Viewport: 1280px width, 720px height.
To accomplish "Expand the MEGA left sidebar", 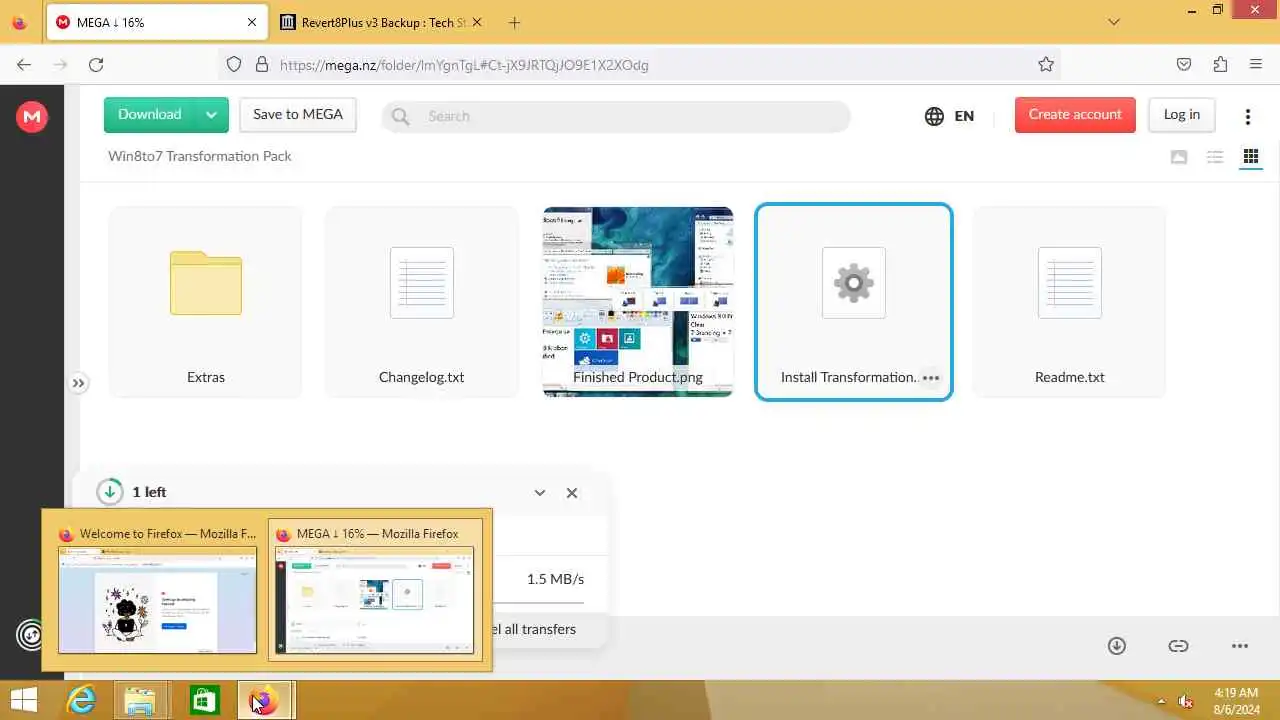I will [x=78, y=383].
